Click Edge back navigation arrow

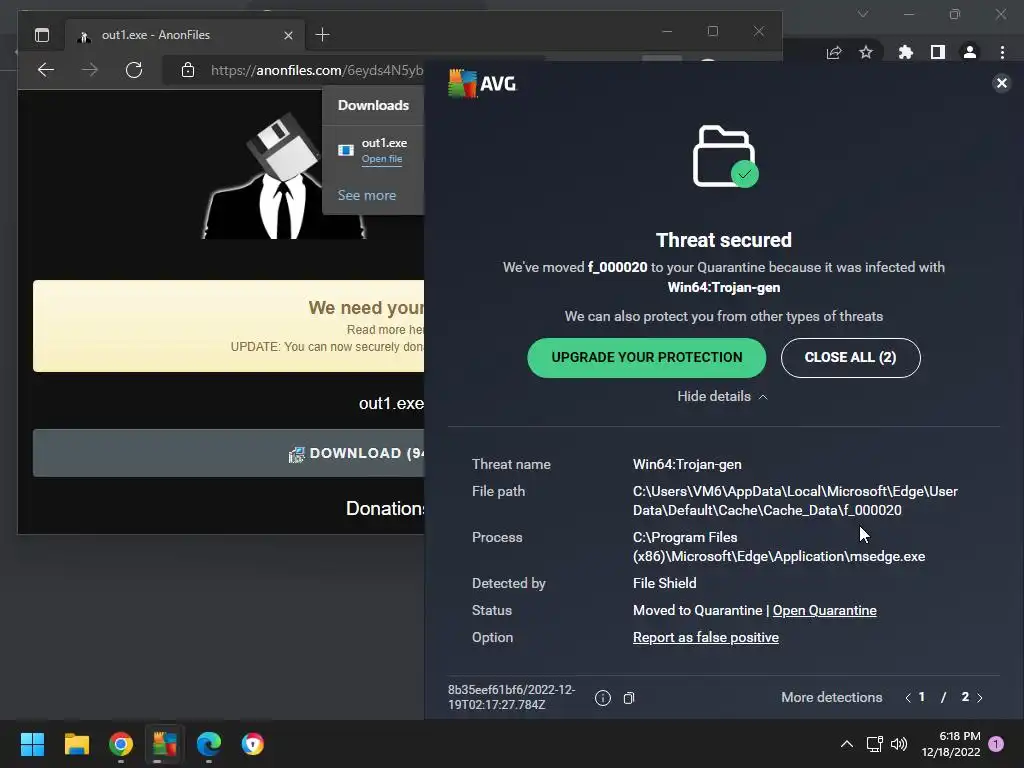46,70
